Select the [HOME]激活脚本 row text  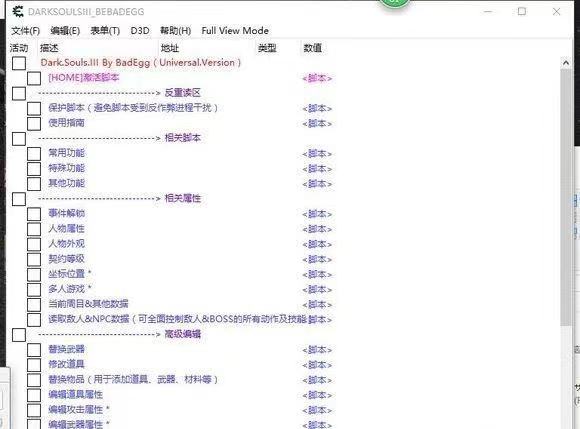coord(84,78)
